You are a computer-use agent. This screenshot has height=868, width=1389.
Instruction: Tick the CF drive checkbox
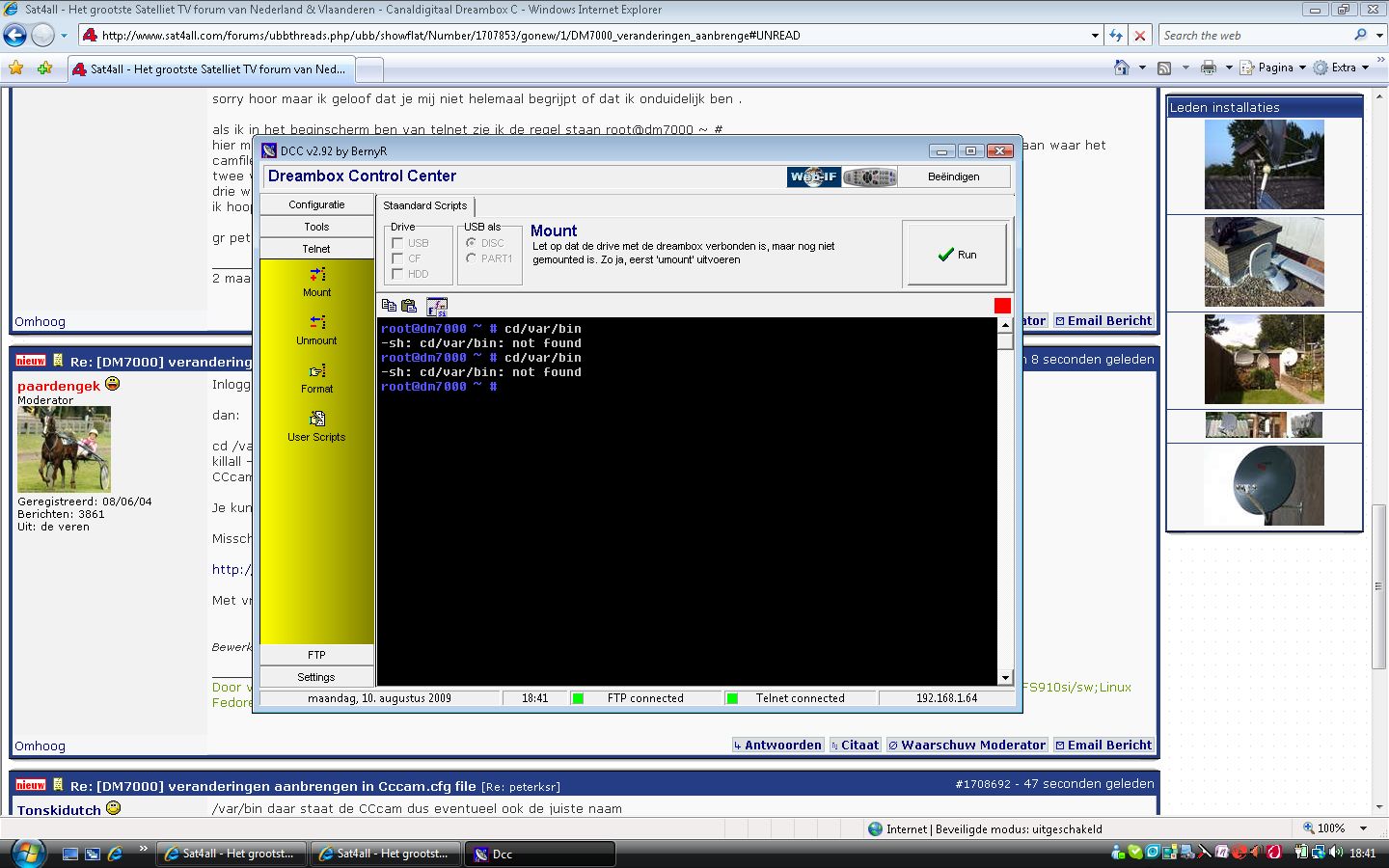tap(397, 258)
